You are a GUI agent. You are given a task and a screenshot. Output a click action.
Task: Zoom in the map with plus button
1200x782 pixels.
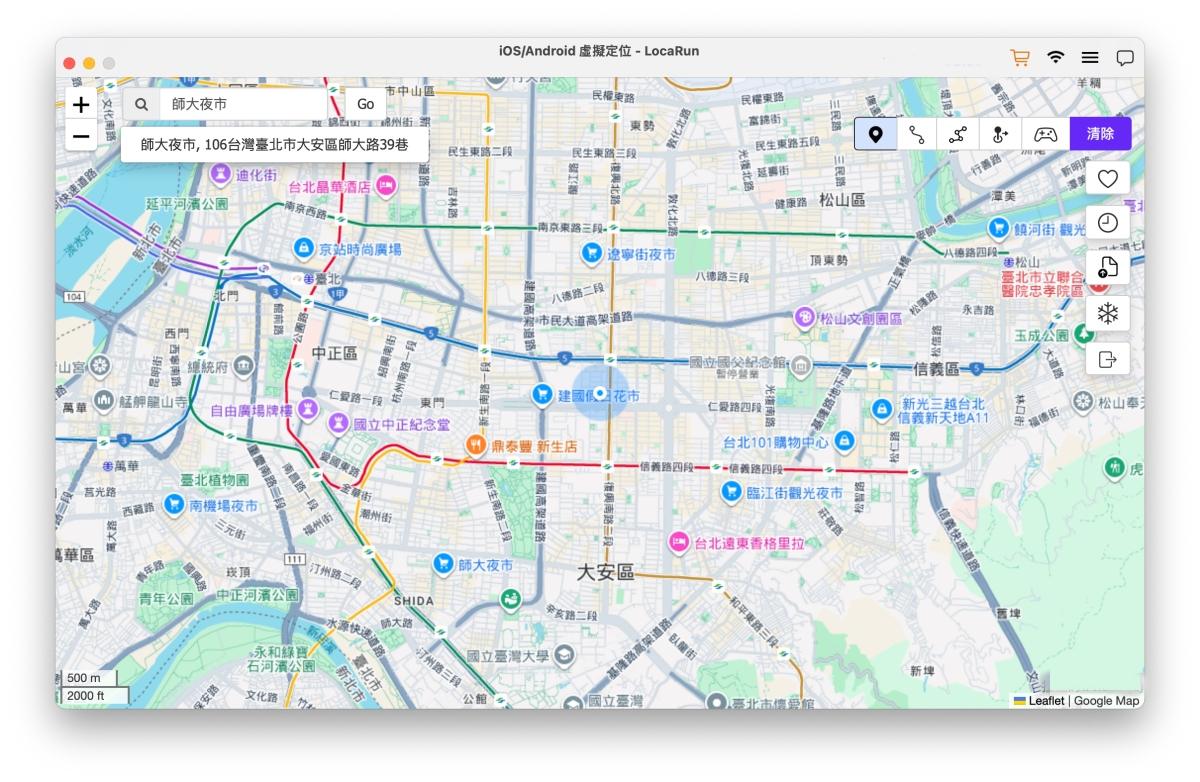[x=81, y=104]
